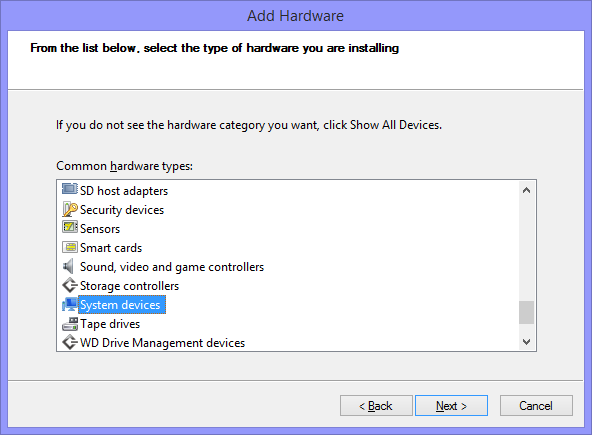This screenshot has width=592, height=435.
Task: Click the list's scrollbar thumb
Action: point(526,312)
